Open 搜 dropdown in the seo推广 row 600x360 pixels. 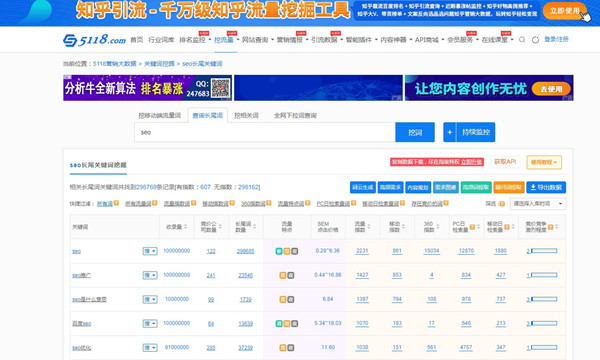tap(150, 275)
